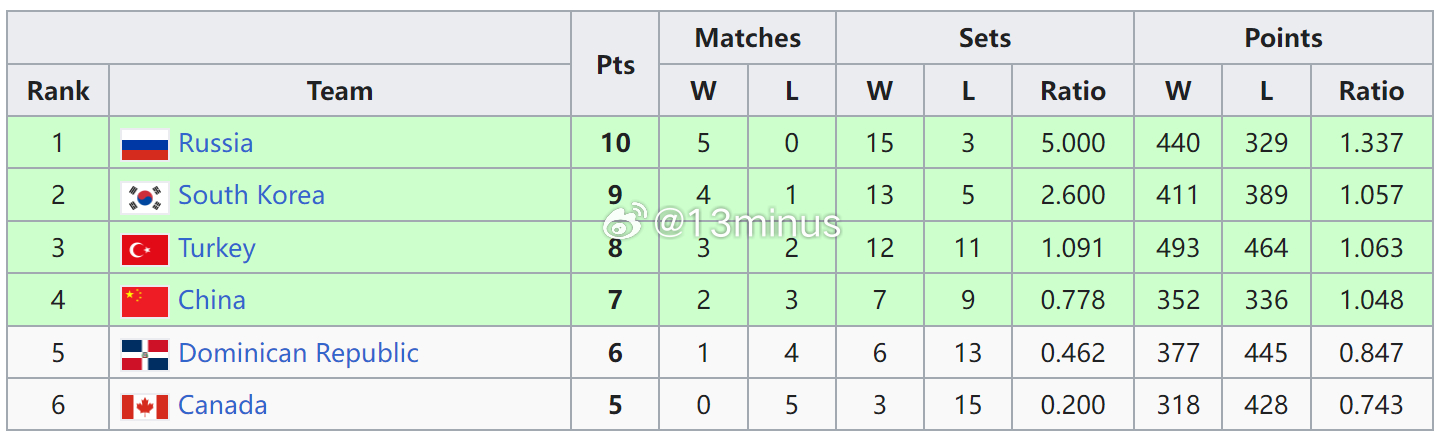The image size is (1446, 442).
Task: Select Russia's 5.000 sets ratio cell
Action: (x=1072, y=143)
